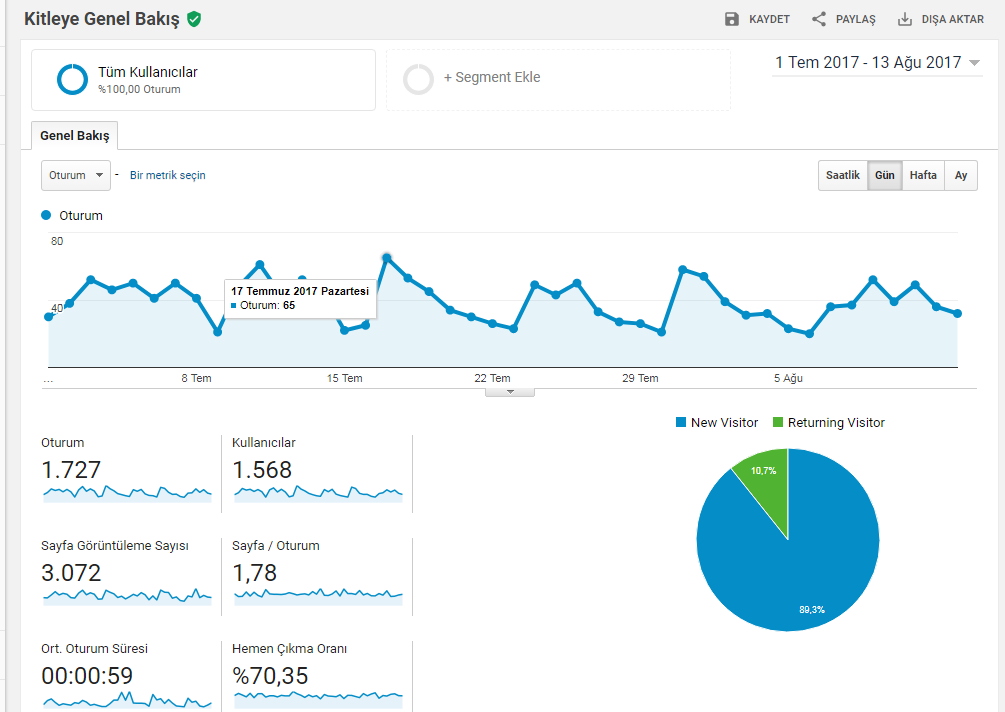1005x712 pixels.
Task: Click the + Segment Ekle button
Action: (x=492, y=78)
